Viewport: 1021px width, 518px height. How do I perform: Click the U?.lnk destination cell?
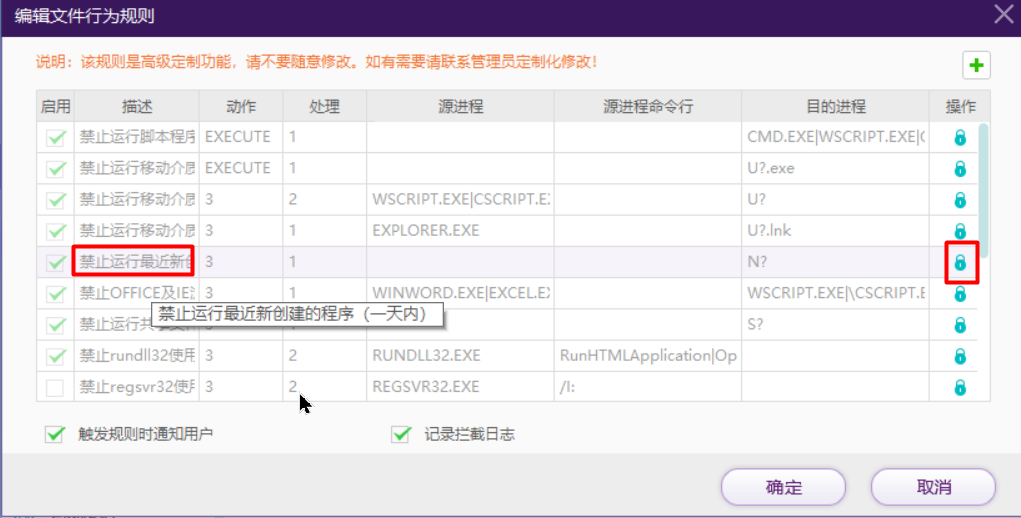[835, 231]
